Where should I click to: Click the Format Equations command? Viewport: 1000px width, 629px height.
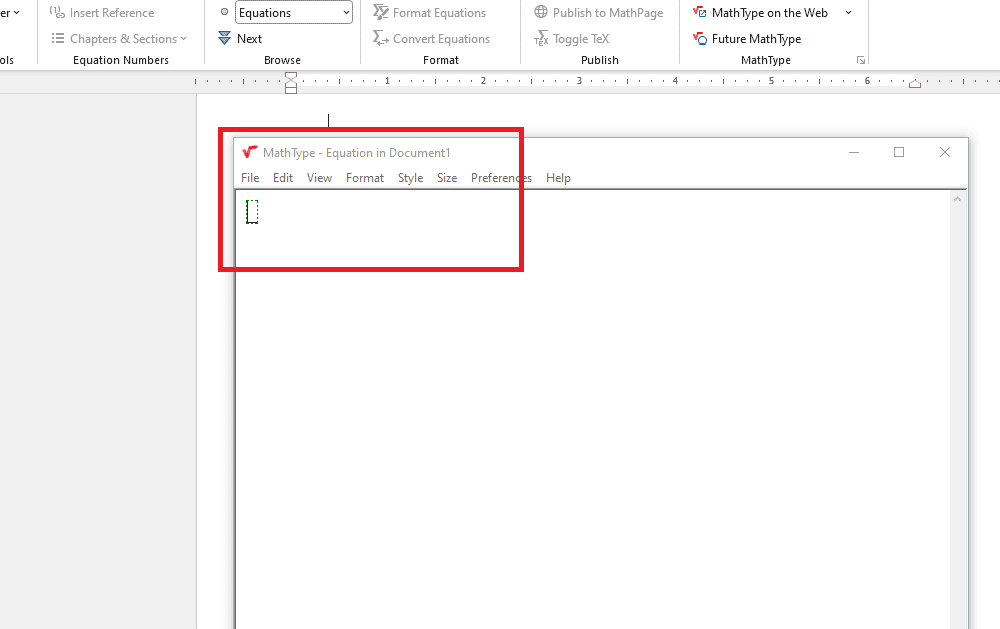[x=430, y=12]
